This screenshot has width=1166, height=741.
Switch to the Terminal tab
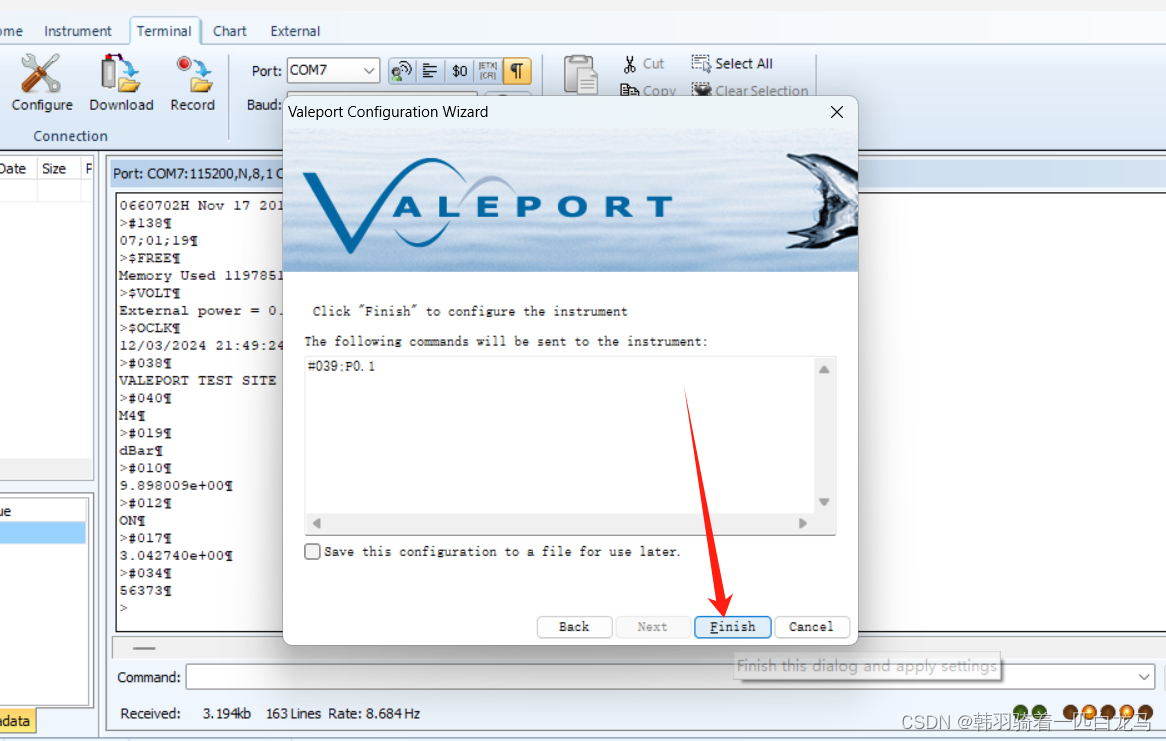pyautogui.click(x=164, y=31)
